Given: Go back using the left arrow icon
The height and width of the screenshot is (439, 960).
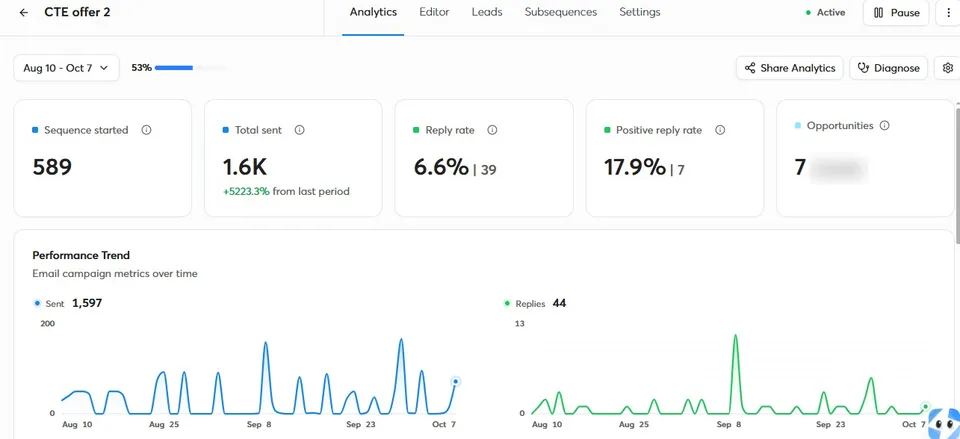Looking at the screenshot, I should (x=24, y=13).
